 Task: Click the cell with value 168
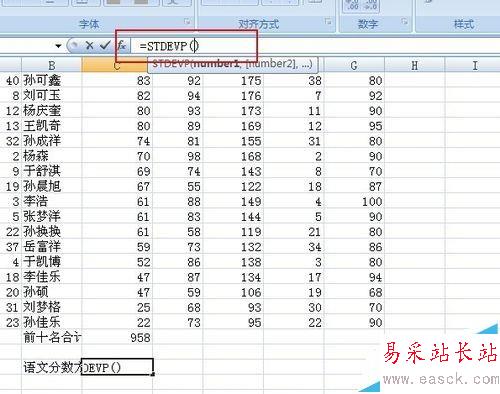(233, 156)
